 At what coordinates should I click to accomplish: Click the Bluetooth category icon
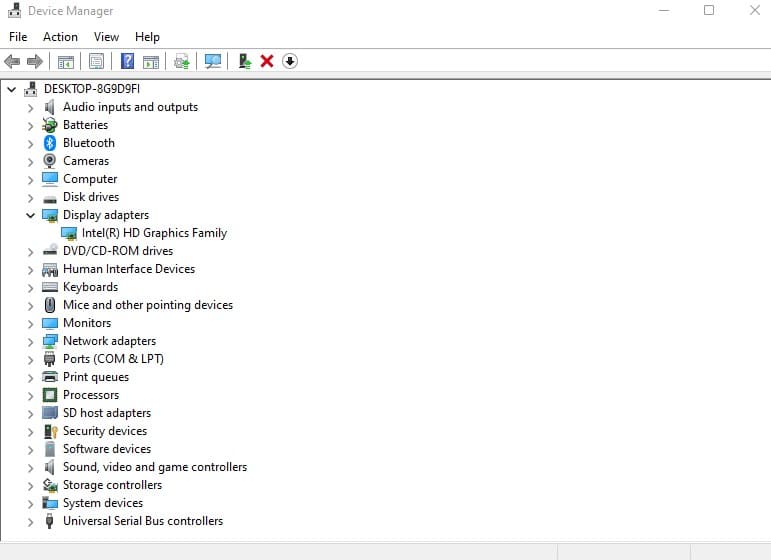[x=50, y=143]
